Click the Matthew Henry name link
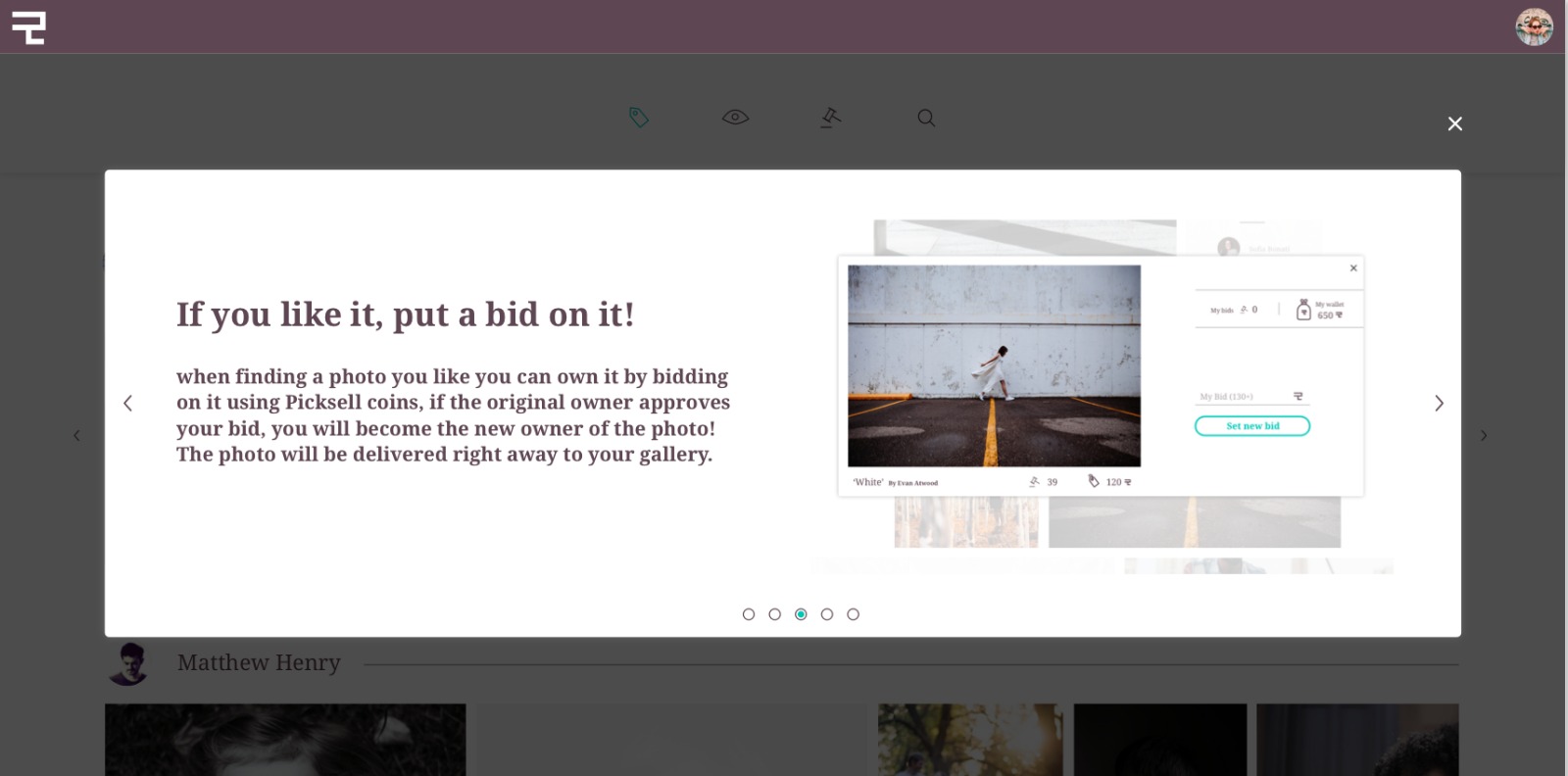Viewport: 1568px width, 776px height. click(x=259, y=663)
